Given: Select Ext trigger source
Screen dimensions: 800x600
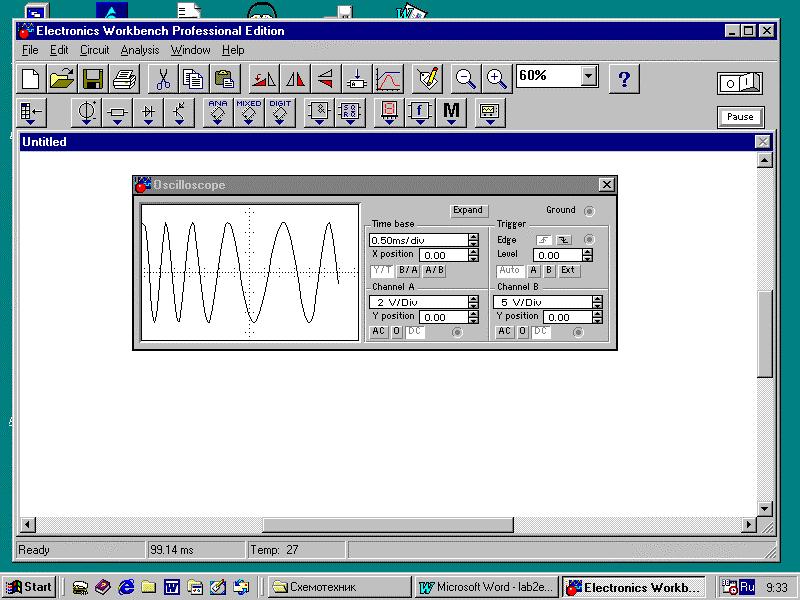Looking at the screenshot, I should point(567,270).
